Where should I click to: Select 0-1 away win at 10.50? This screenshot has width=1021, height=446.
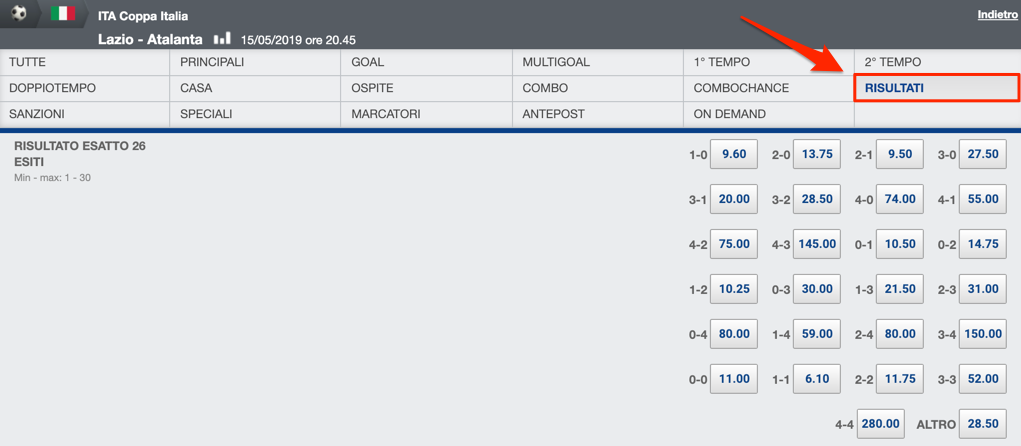(x=901, y=244)
